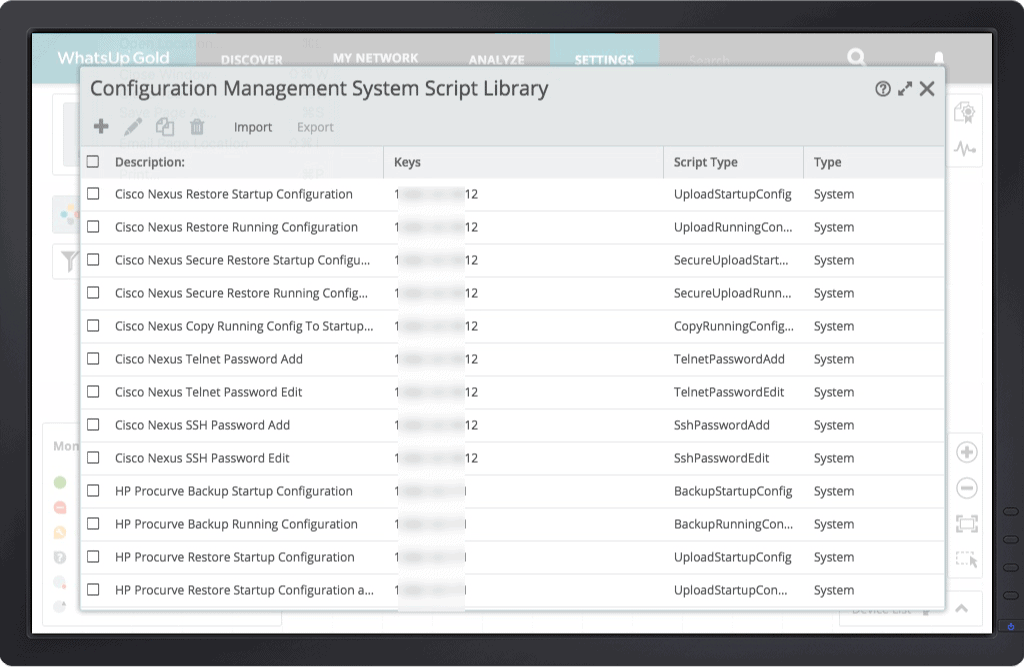1024x667 pixels.
Task: Click the map zoom in plus icon
Action: tap(967, 452)
